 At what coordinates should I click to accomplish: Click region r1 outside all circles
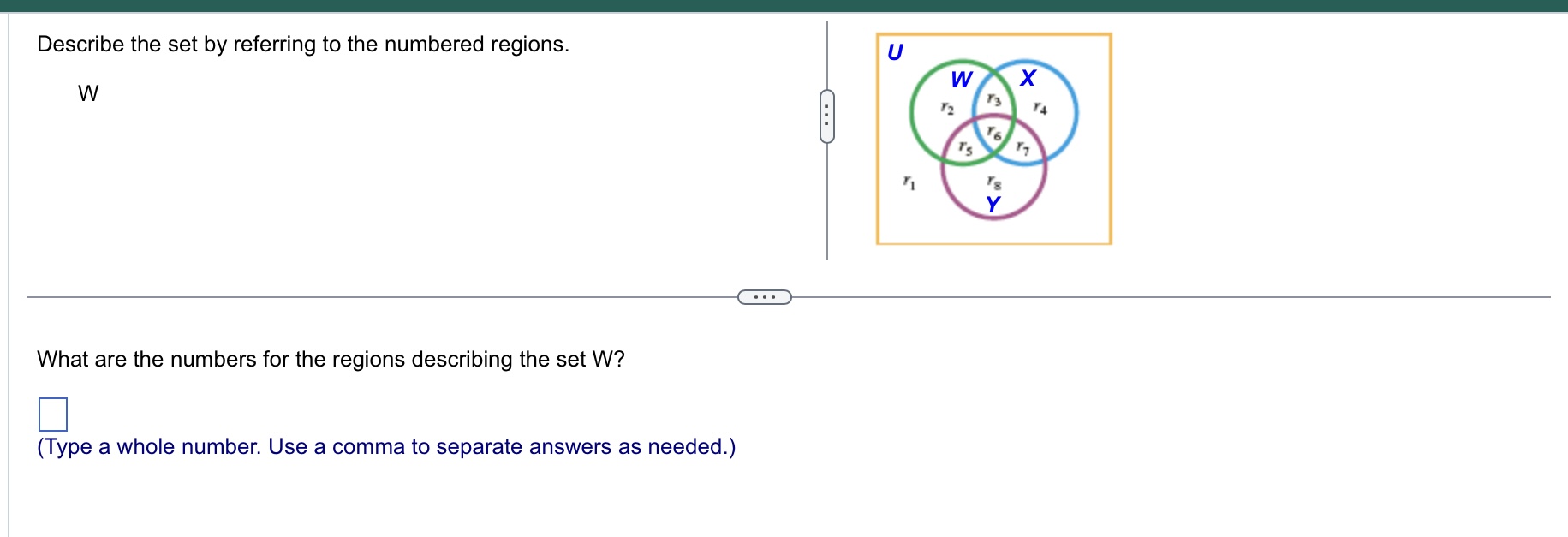pos(909,182)
